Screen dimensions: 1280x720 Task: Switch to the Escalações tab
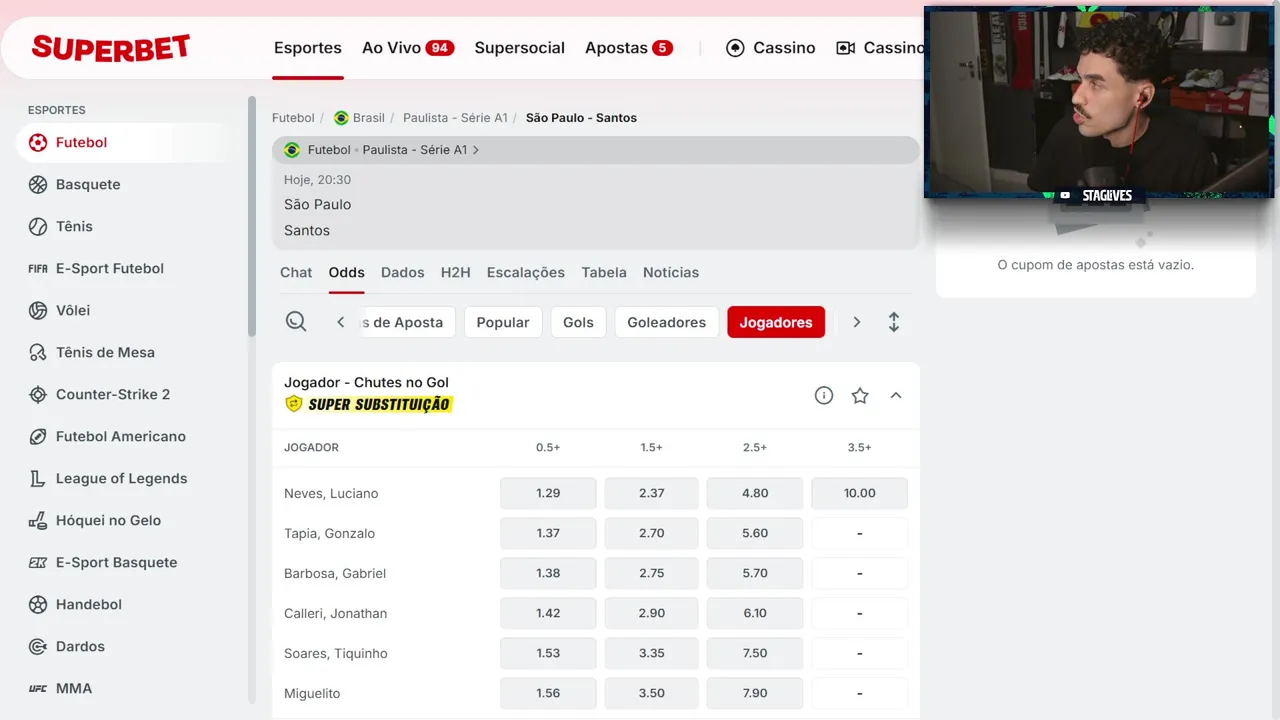point(526,272)
